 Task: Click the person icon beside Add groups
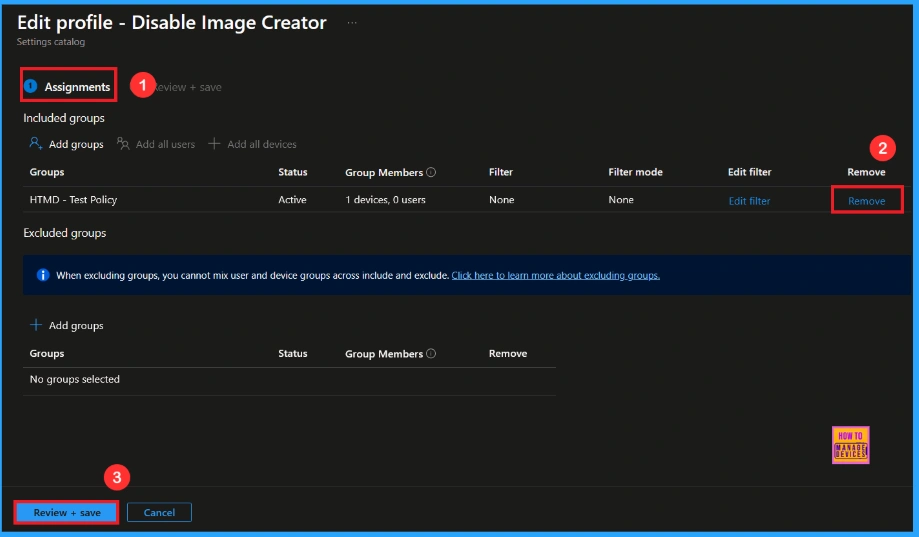pyautogui.click(x=36, y=144)
